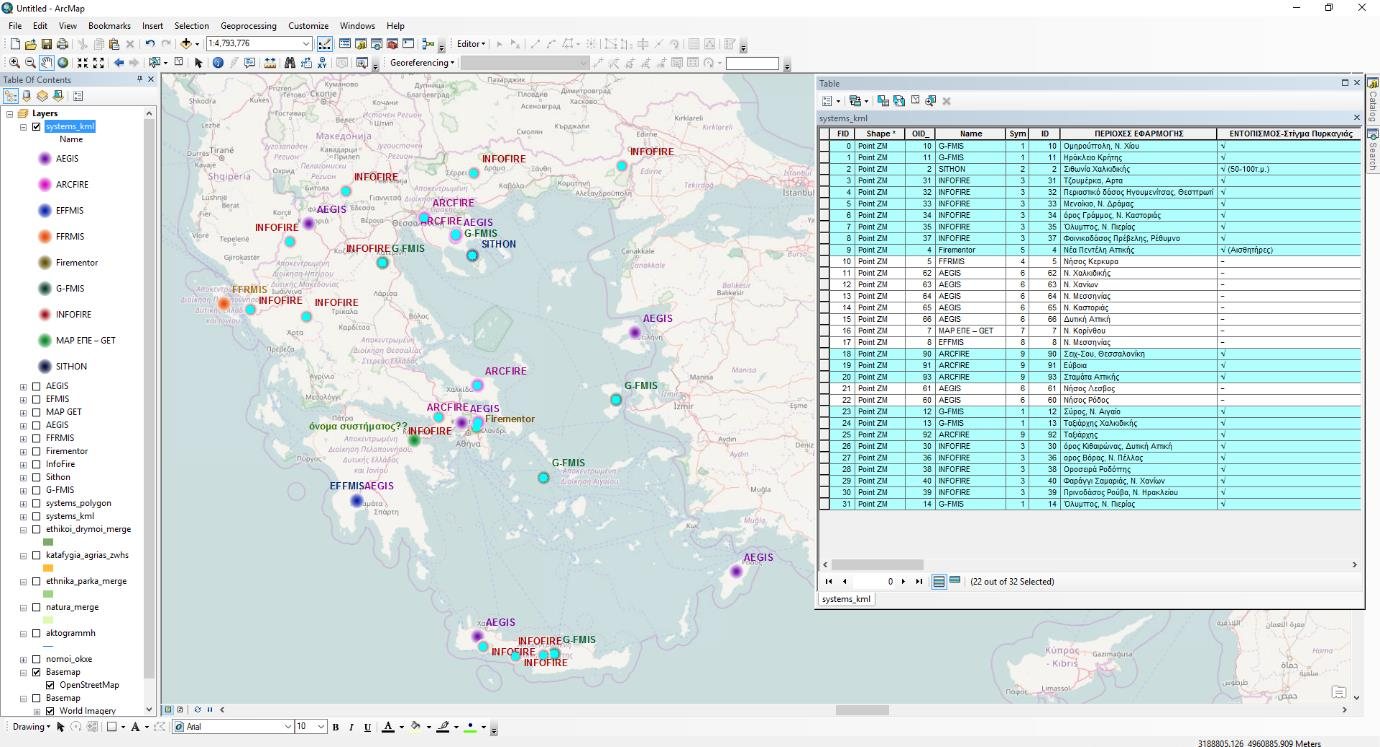The width and height of the screenshot is (1380, 747).
Task: Open the map scale dropdown
Action: [306, 44]
